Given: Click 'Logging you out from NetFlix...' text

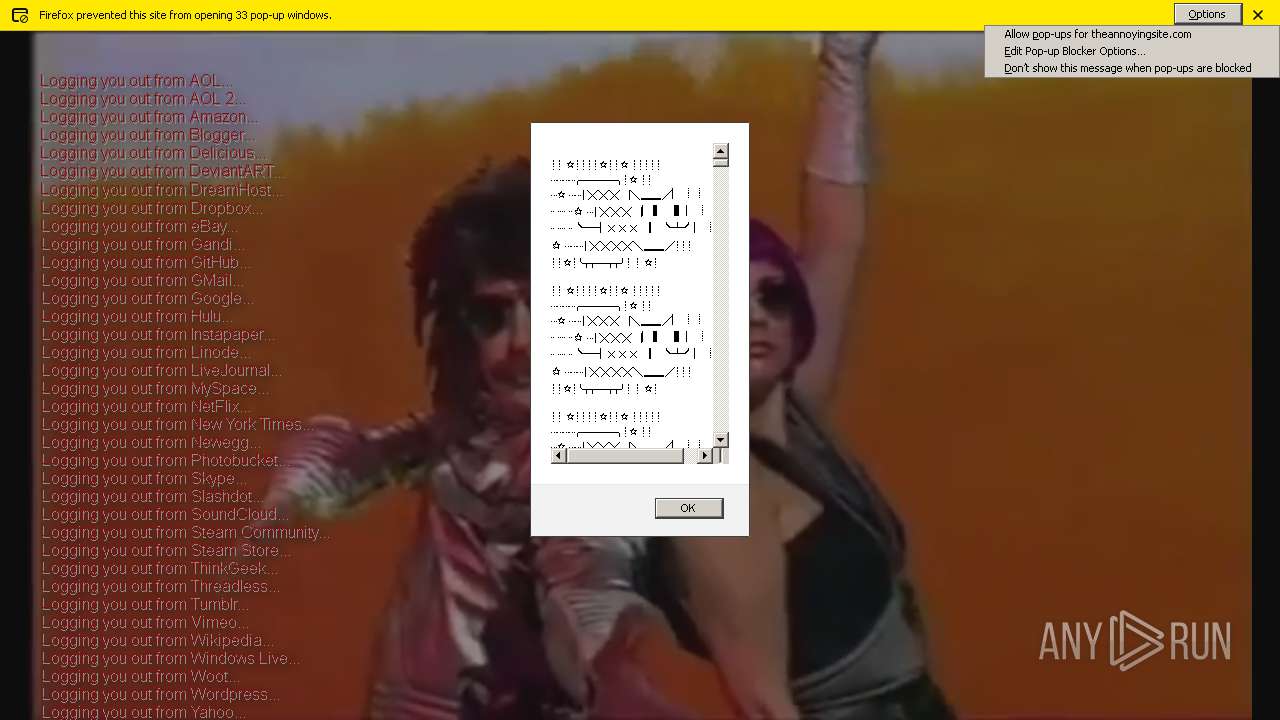Looking at the screenshot, I should tap(146, 406).
